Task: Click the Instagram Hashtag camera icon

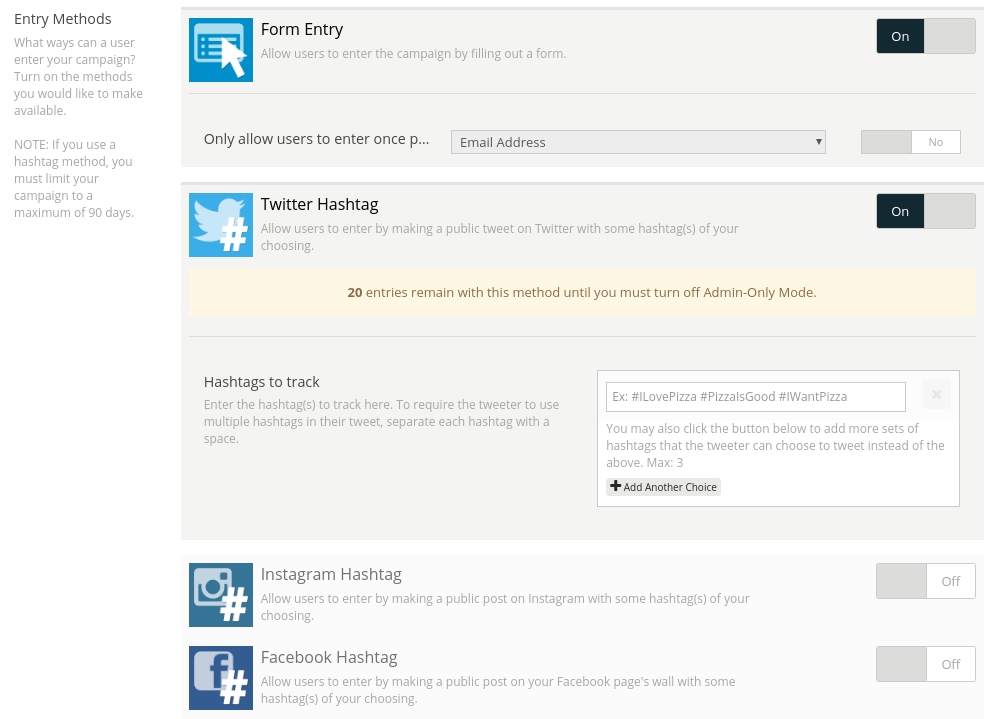Action: 221,595
